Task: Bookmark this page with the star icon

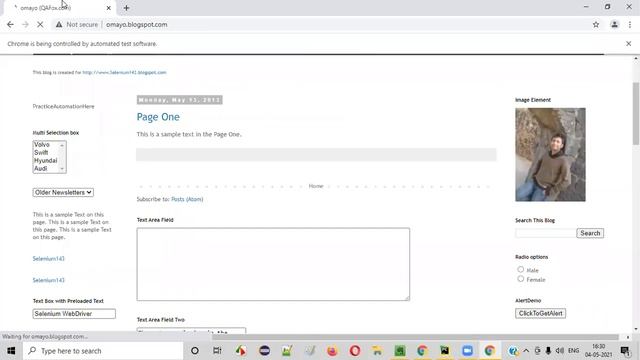Action: 596,24
